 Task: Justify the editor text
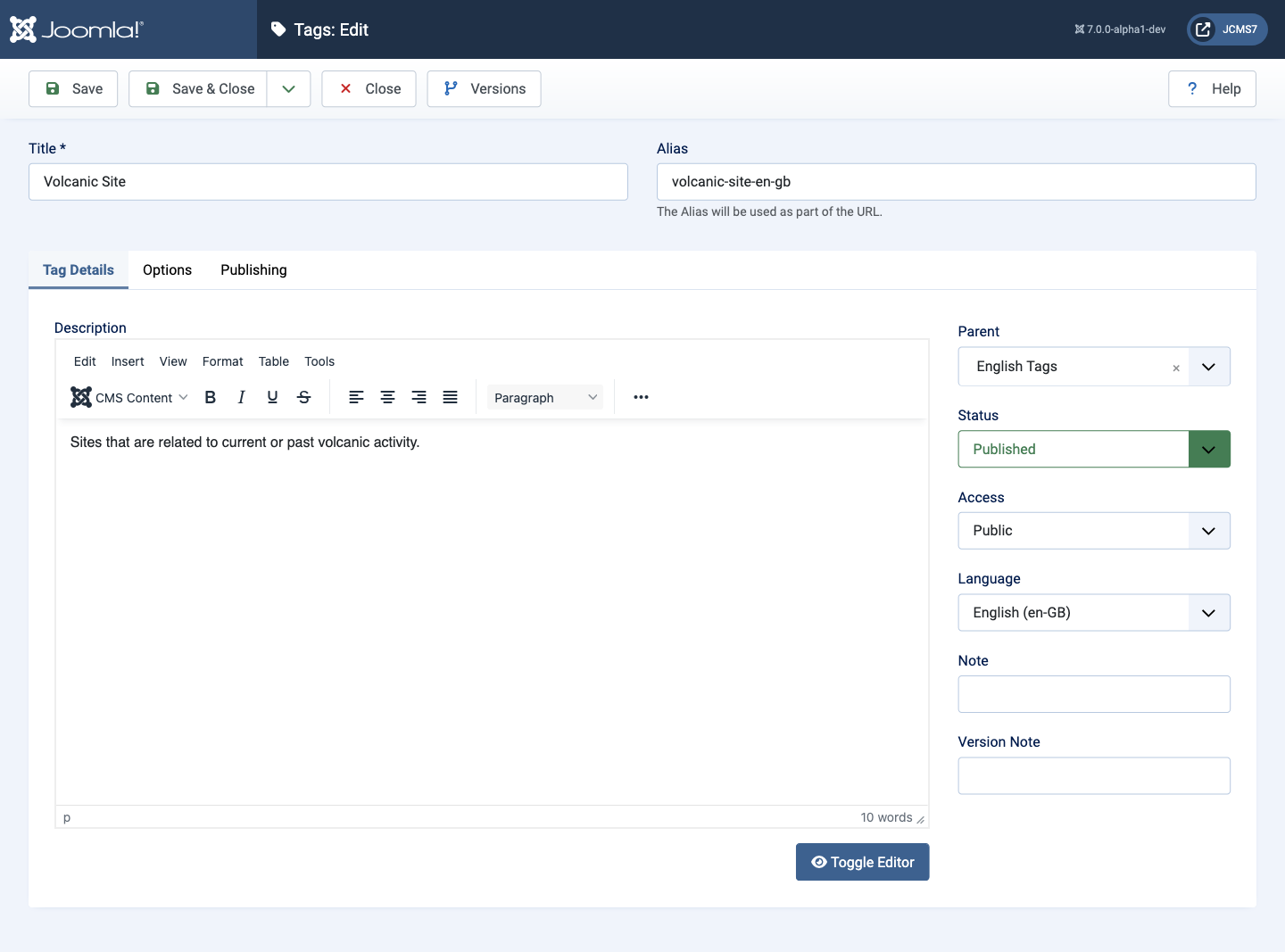point(450,397)
